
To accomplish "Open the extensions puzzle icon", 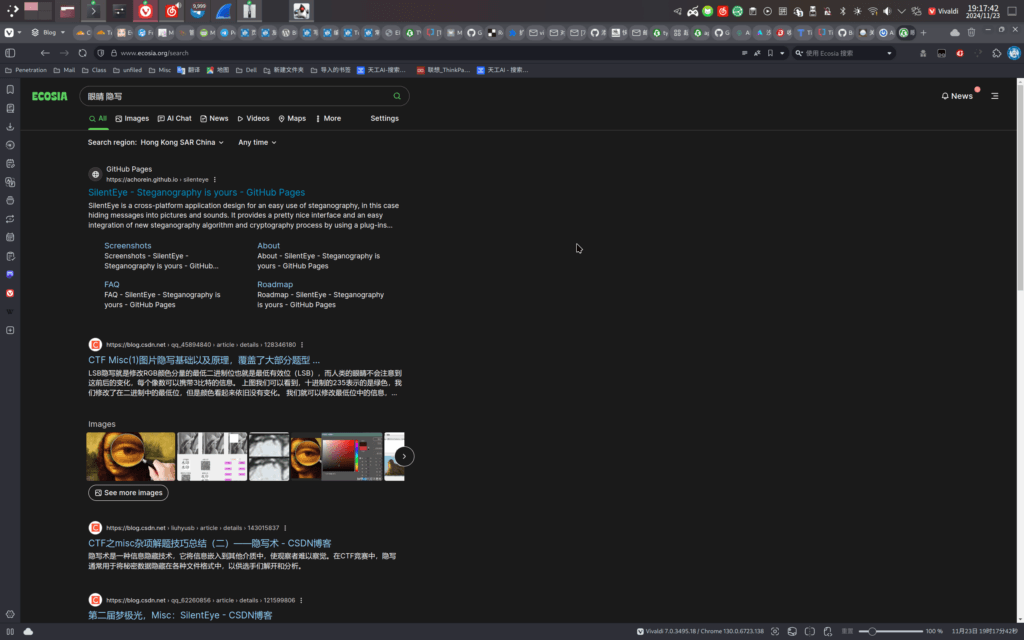I will tap(997, 53).
